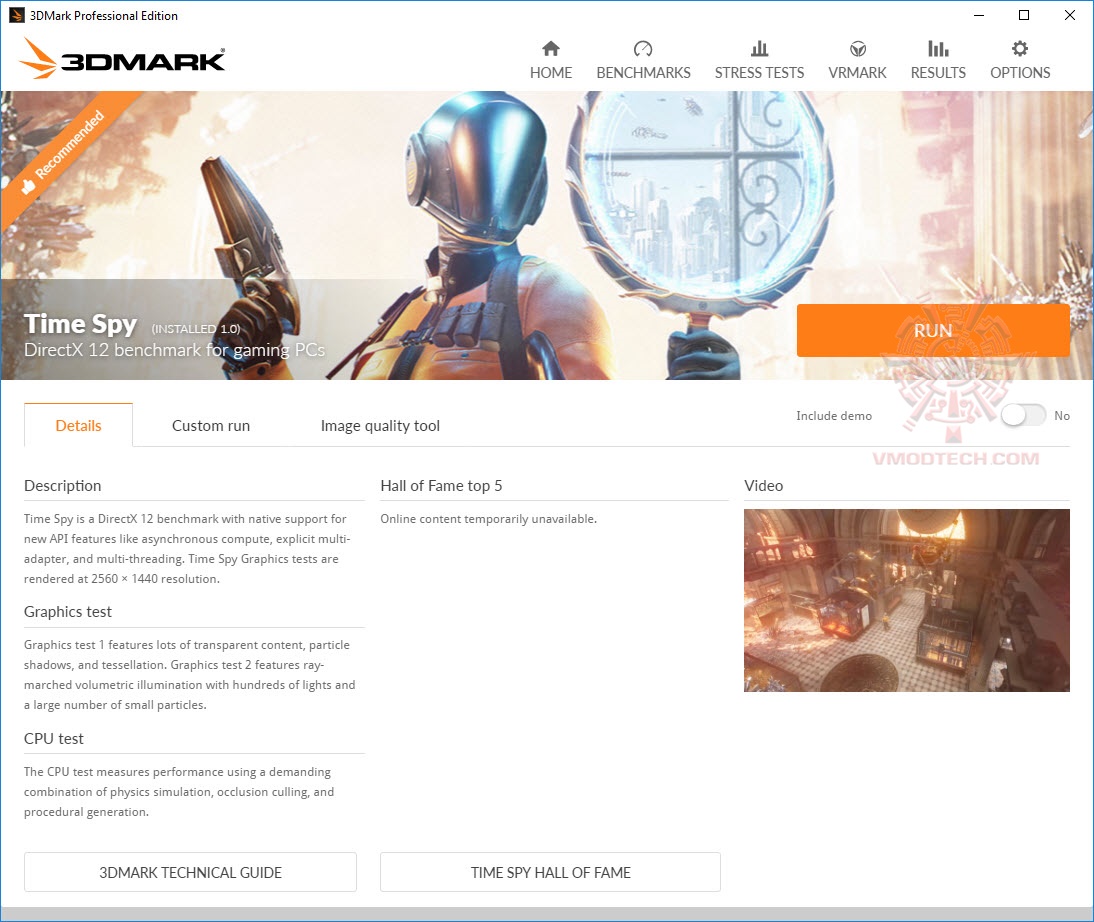
Task: Open VRMark headset icon
Action: click(x=857, y=48)
